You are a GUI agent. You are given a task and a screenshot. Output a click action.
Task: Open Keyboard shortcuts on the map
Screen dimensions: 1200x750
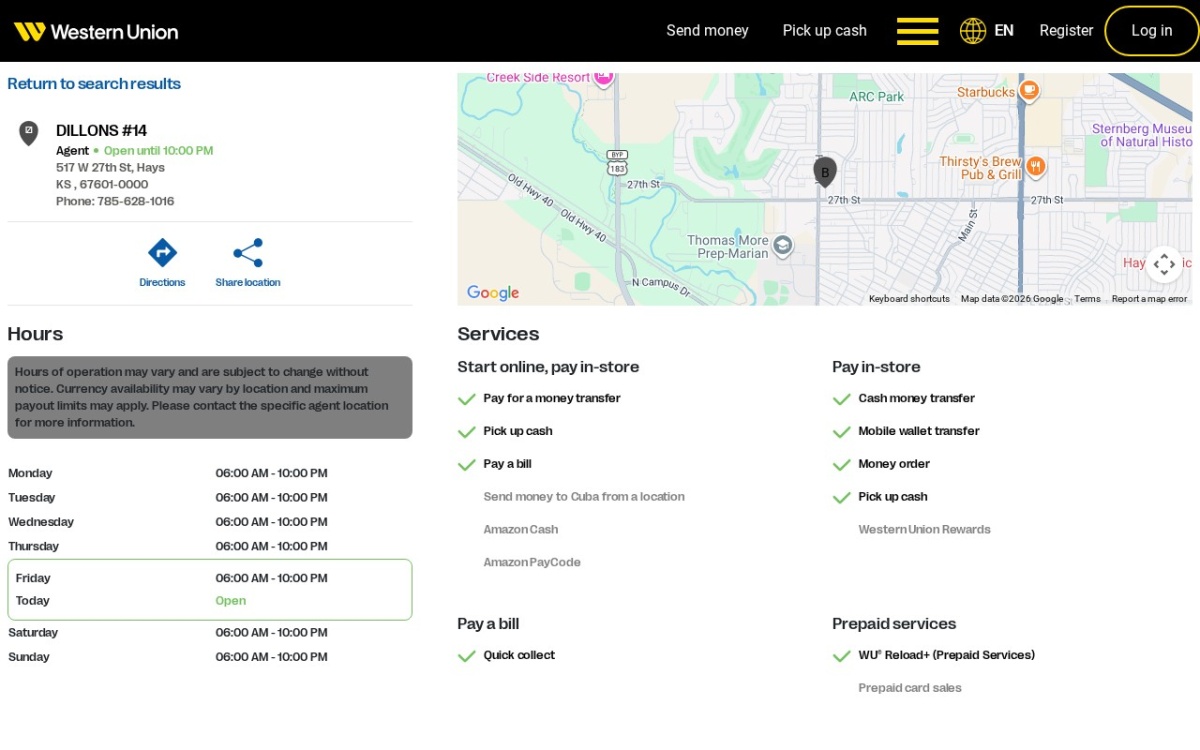point(909,299)
